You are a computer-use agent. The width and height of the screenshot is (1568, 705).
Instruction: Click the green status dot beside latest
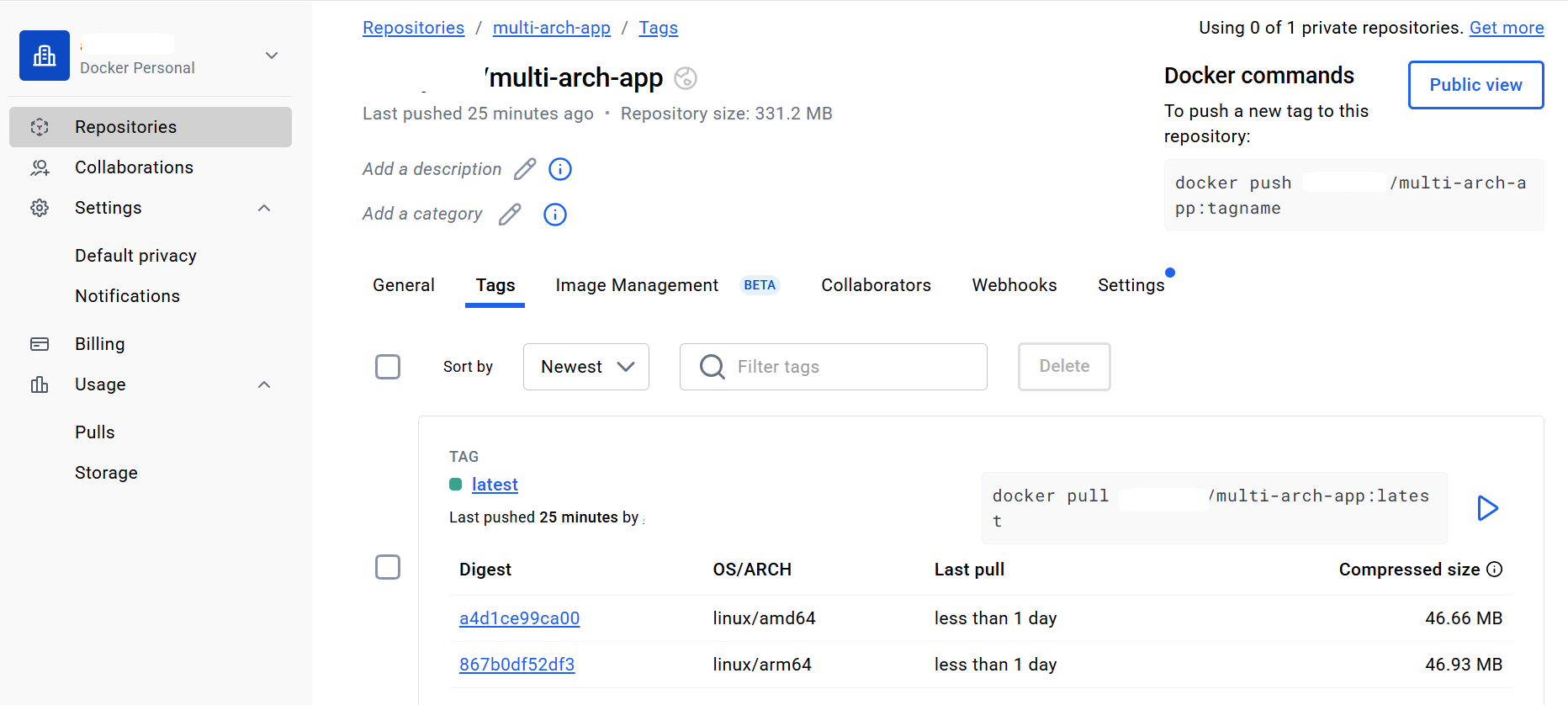point(456,485)
